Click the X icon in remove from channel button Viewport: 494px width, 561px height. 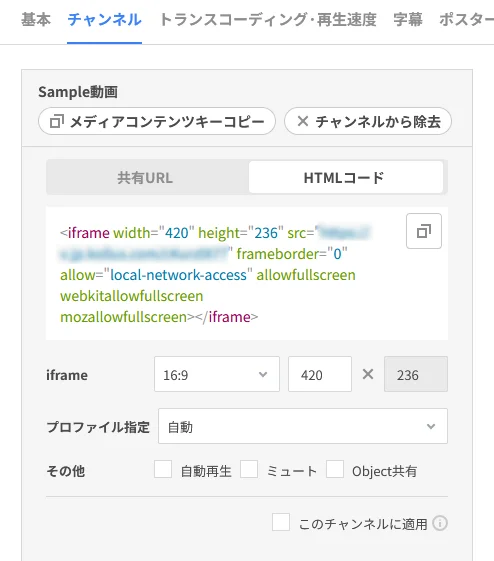303,121
